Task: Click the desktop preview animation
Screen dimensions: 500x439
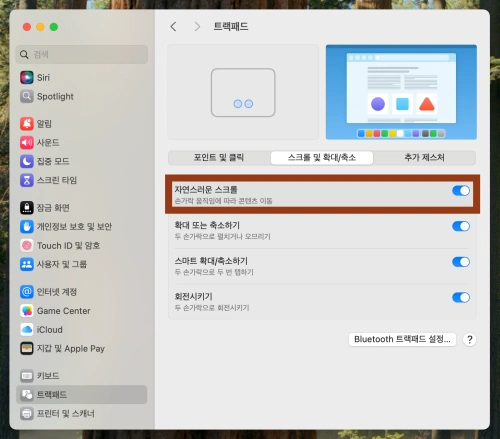Action: (x=401, y=92)
